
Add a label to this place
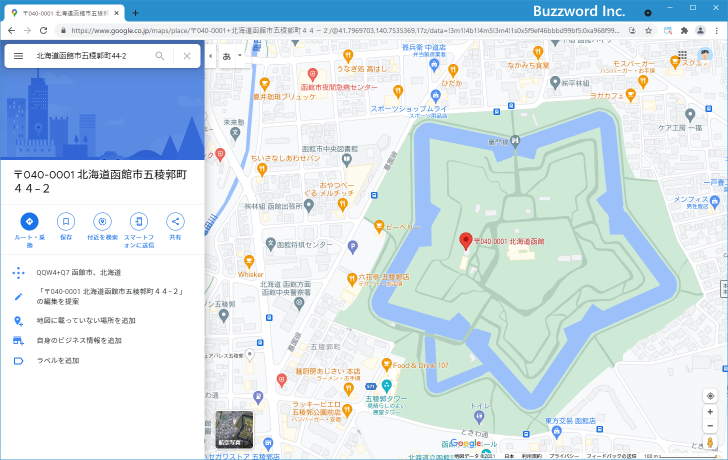click(x=102, y=361)
